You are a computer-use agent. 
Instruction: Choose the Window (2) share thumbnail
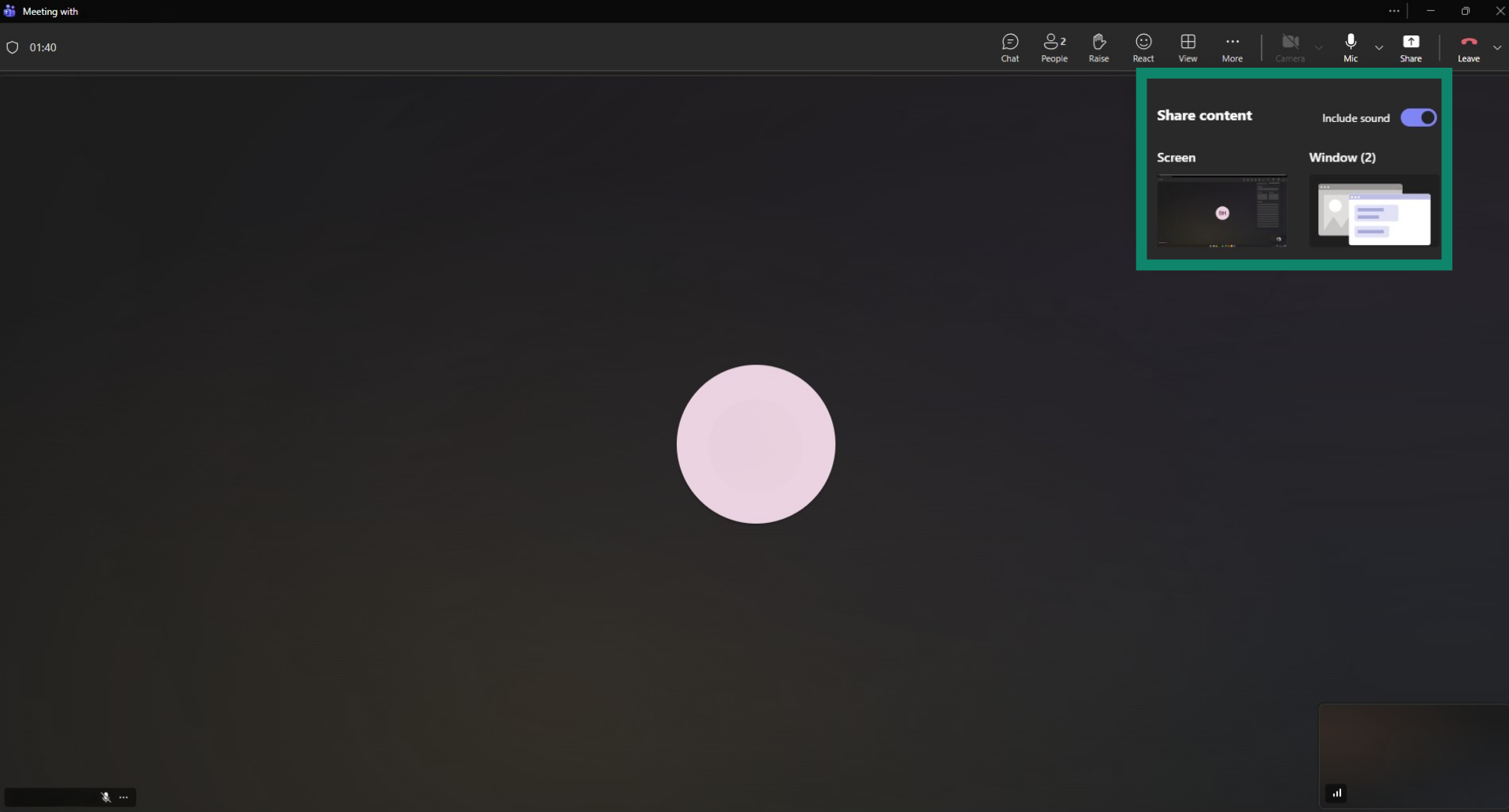(1374, 210)
